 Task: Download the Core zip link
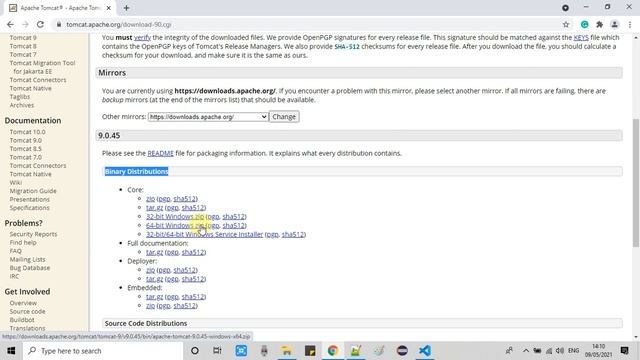151,199
